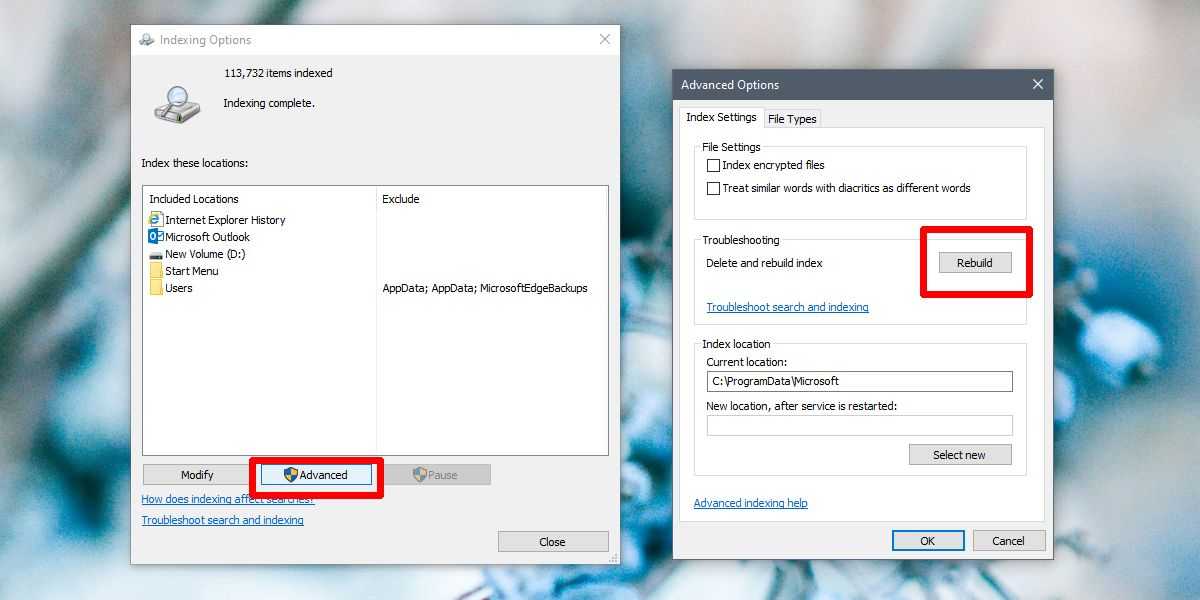Click the New location input field
1200x600 pixels.
tap(859, 426)
